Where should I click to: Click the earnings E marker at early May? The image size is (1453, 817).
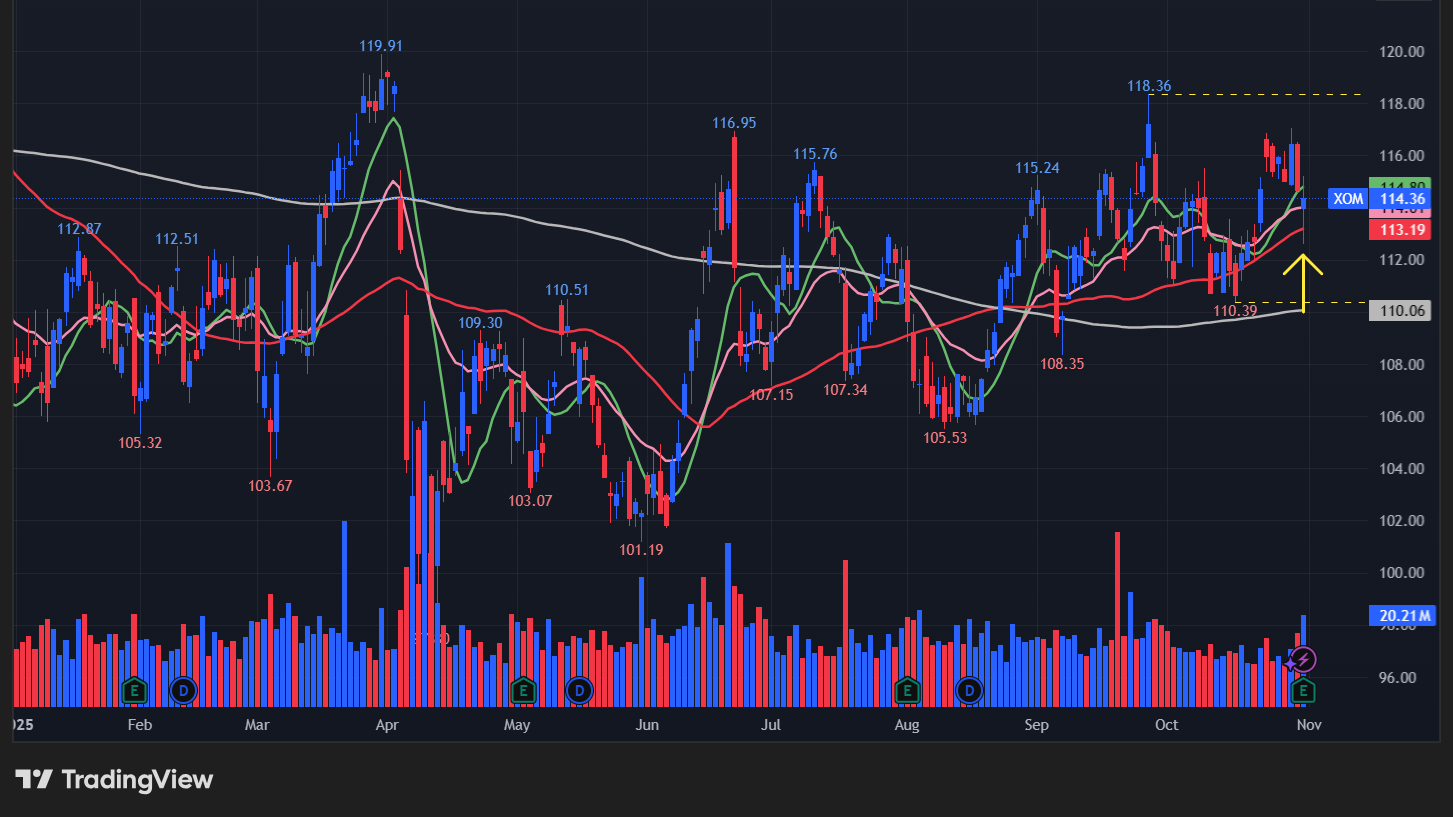522,689
